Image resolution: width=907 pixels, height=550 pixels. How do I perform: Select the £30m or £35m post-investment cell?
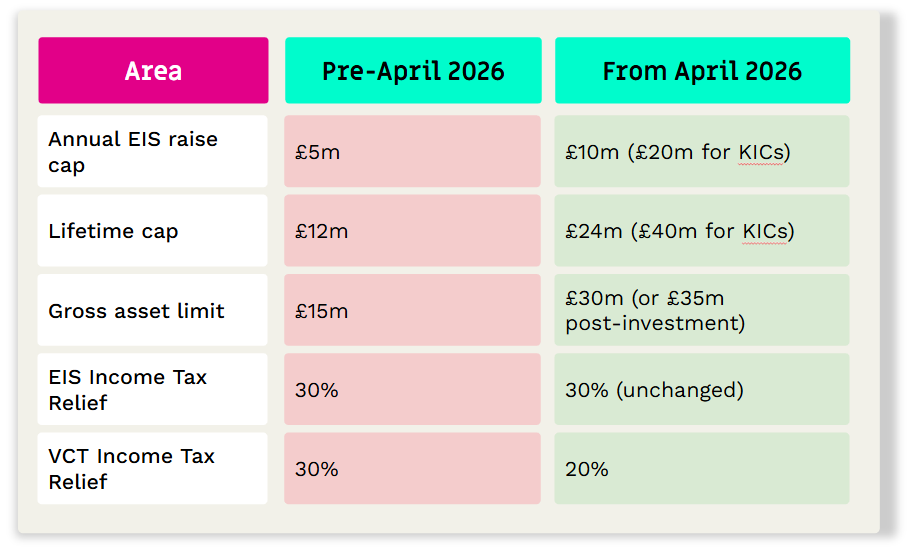[702, 310]
